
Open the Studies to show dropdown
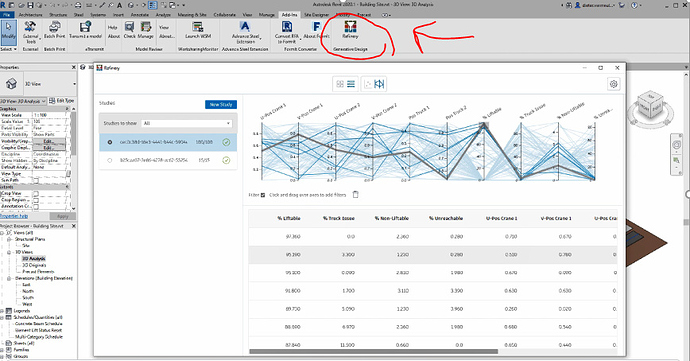click(x=187, y=123)
